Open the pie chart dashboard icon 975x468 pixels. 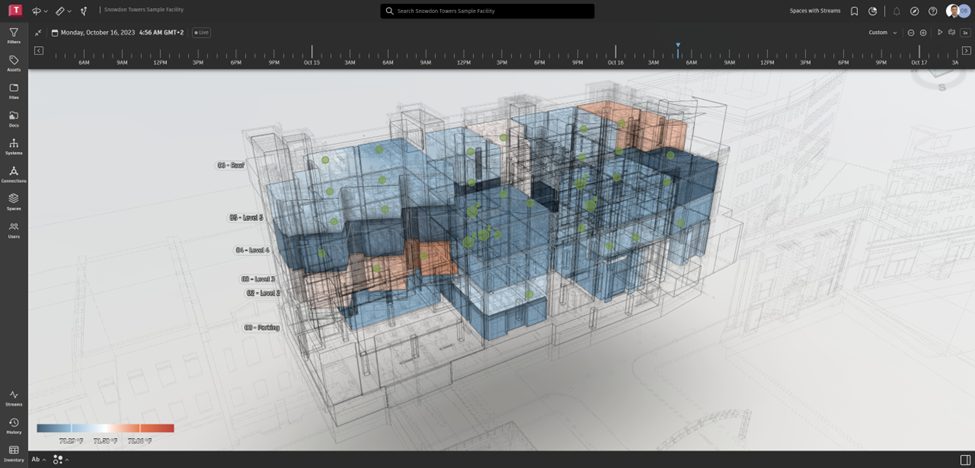point(872,11)
